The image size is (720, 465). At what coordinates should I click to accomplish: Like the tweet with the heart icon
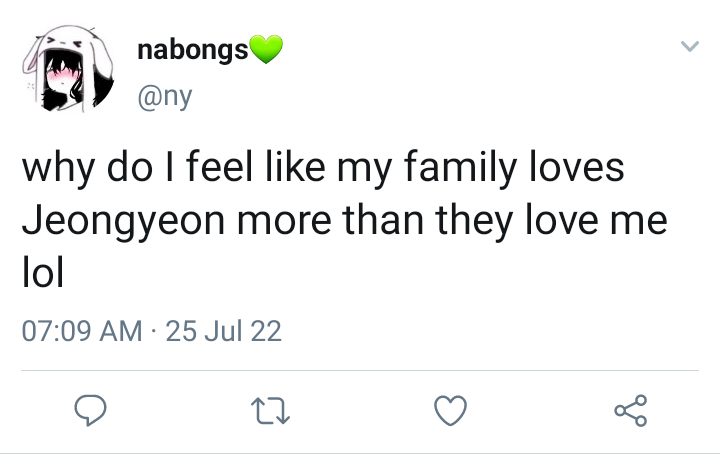click(450, 410)
